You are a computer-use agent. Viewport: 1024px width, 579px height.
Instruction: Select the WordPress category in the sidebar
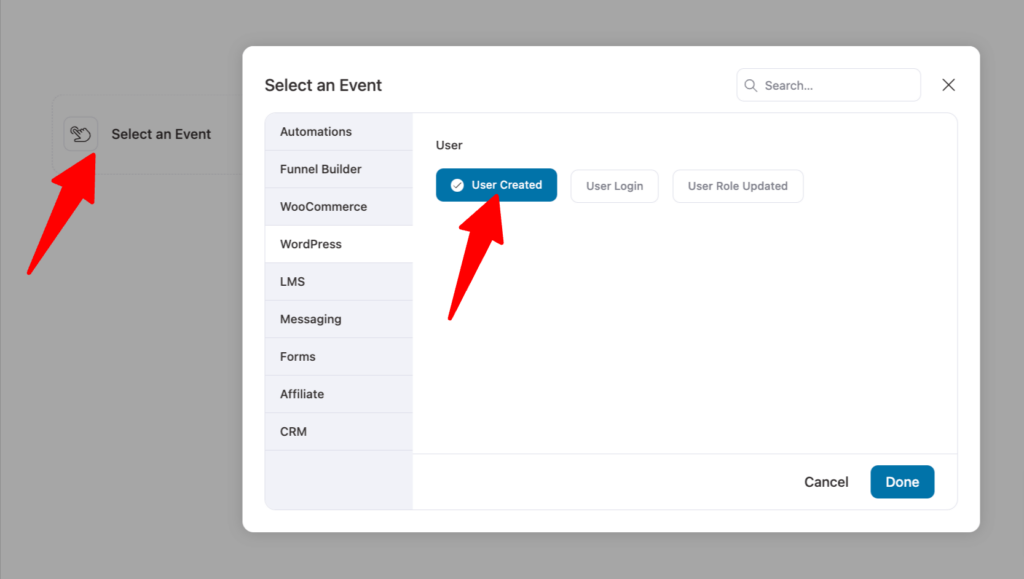tap(338, 243)
